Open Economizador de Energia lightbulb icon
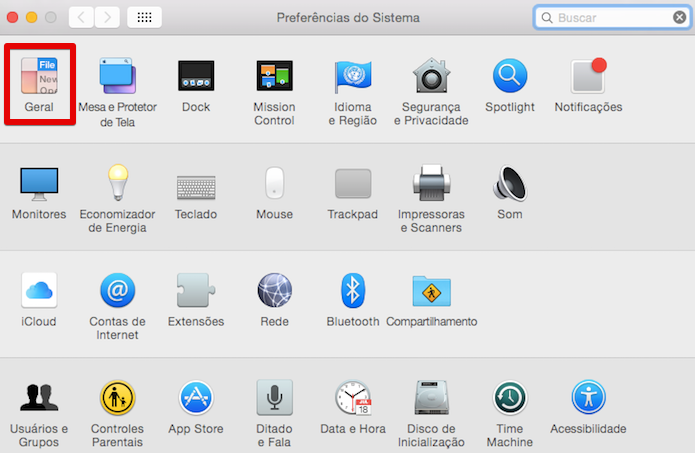The width and height of the screenshot is (695, 453). coord(118,182)
